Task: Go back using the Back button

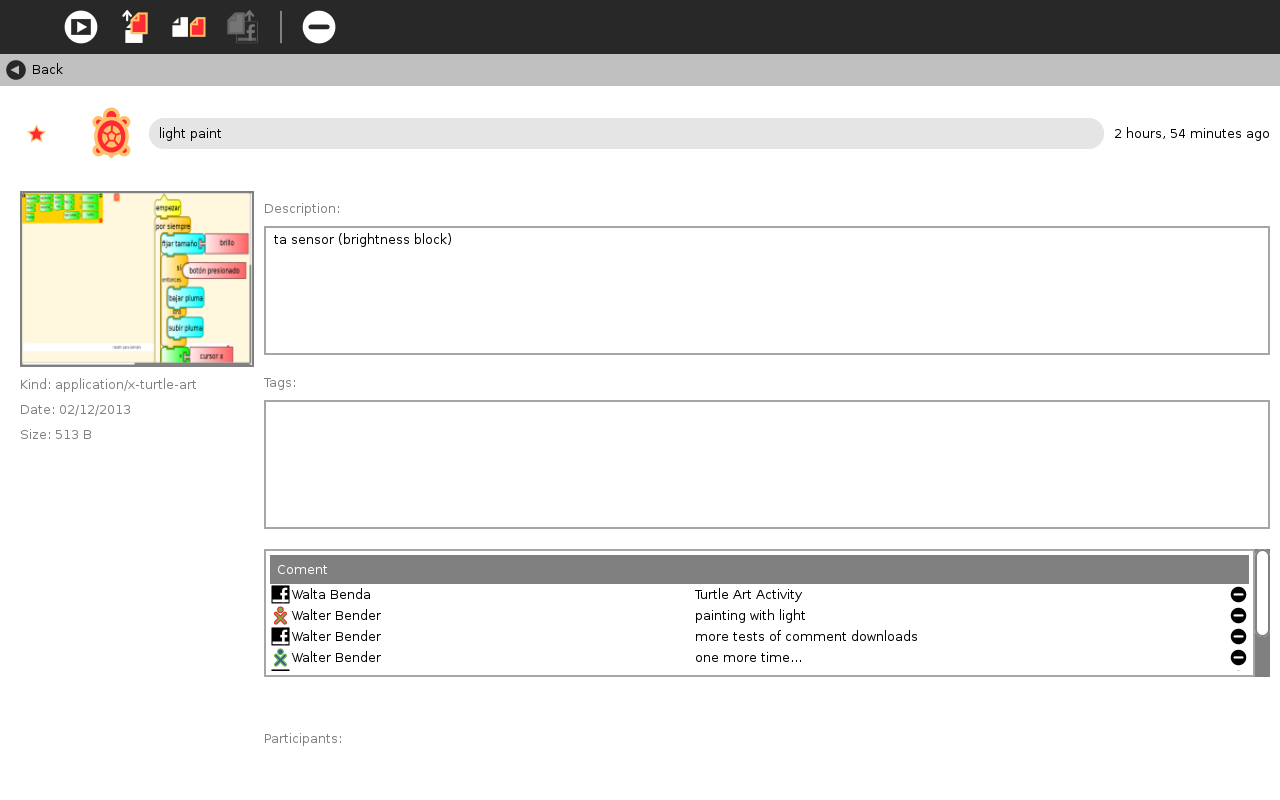Action: 35,70
